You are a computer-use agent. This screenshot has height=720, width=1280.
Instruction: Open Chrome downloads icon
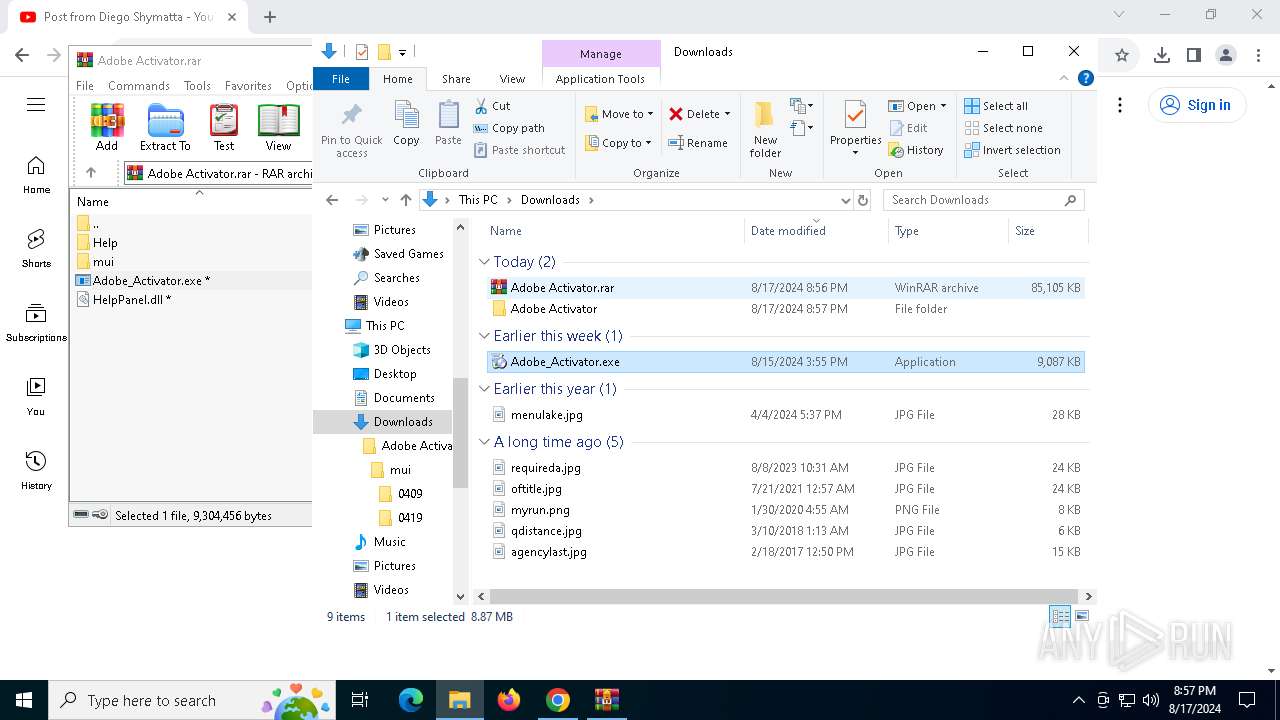[x=1161, y=55]
